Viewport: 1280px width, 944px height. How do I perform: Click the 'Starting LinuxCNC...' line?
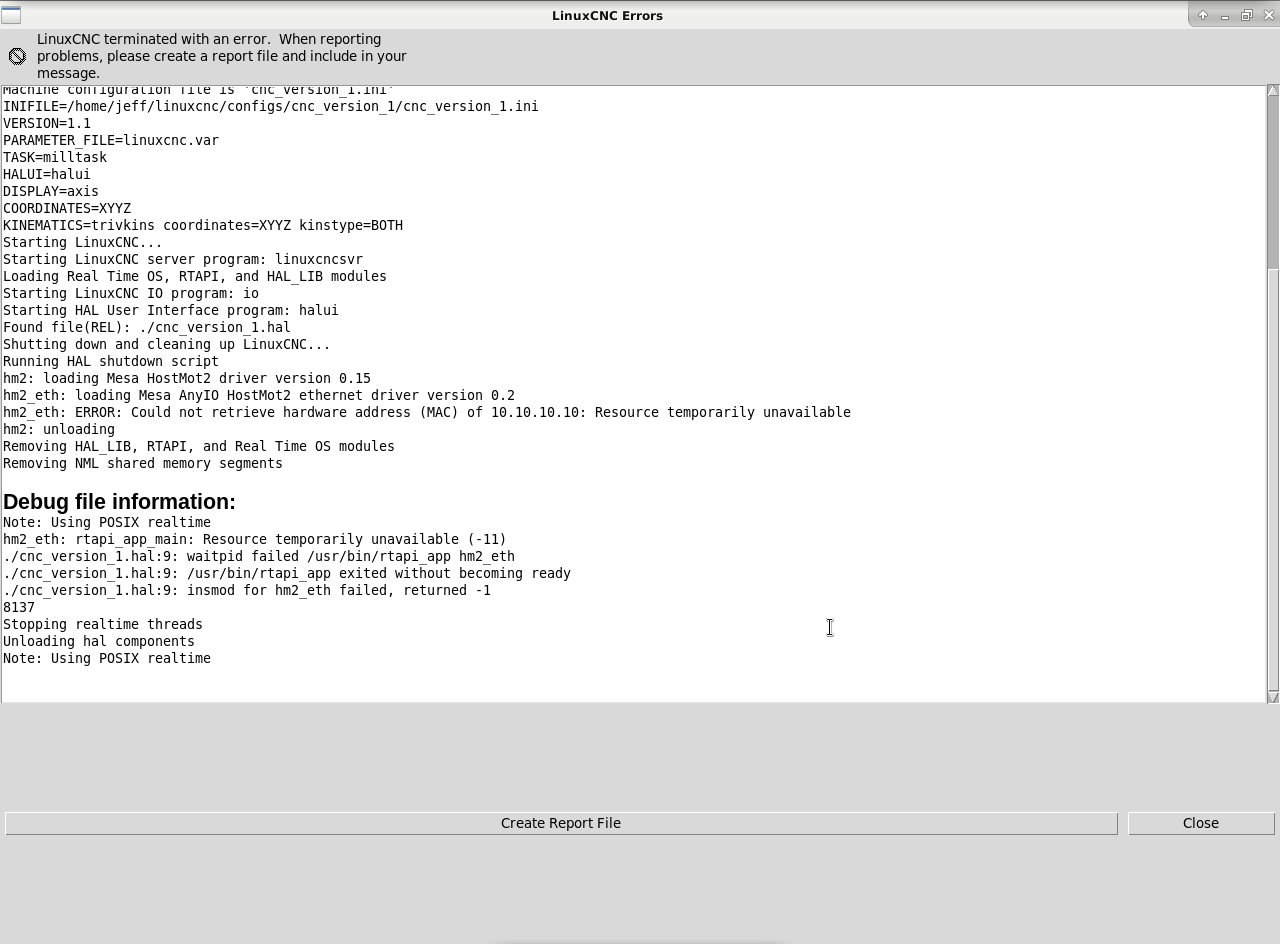tap(83, 242)
